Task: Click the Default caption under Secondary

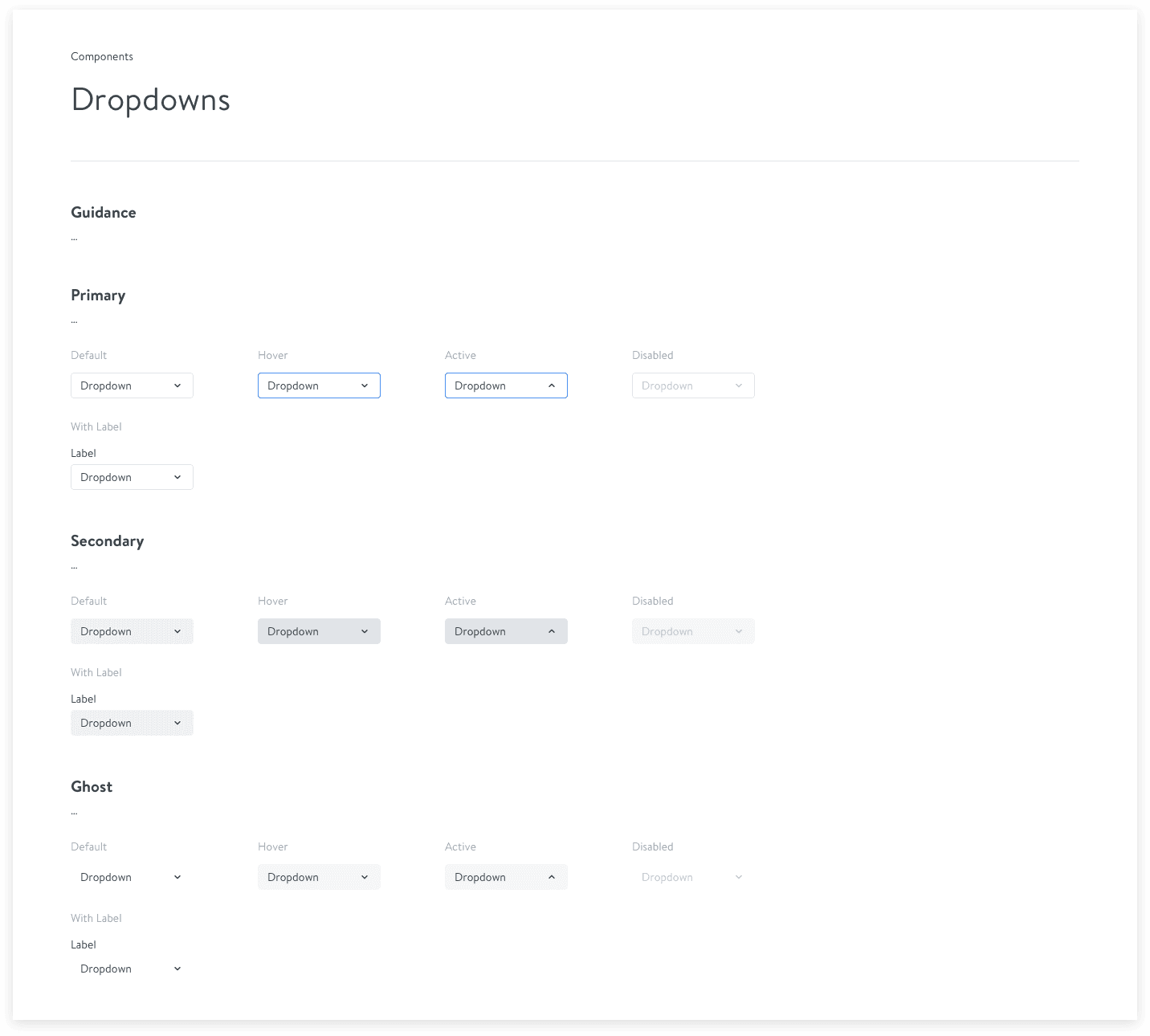Action: pyautogui.click(x=88, y=601)
